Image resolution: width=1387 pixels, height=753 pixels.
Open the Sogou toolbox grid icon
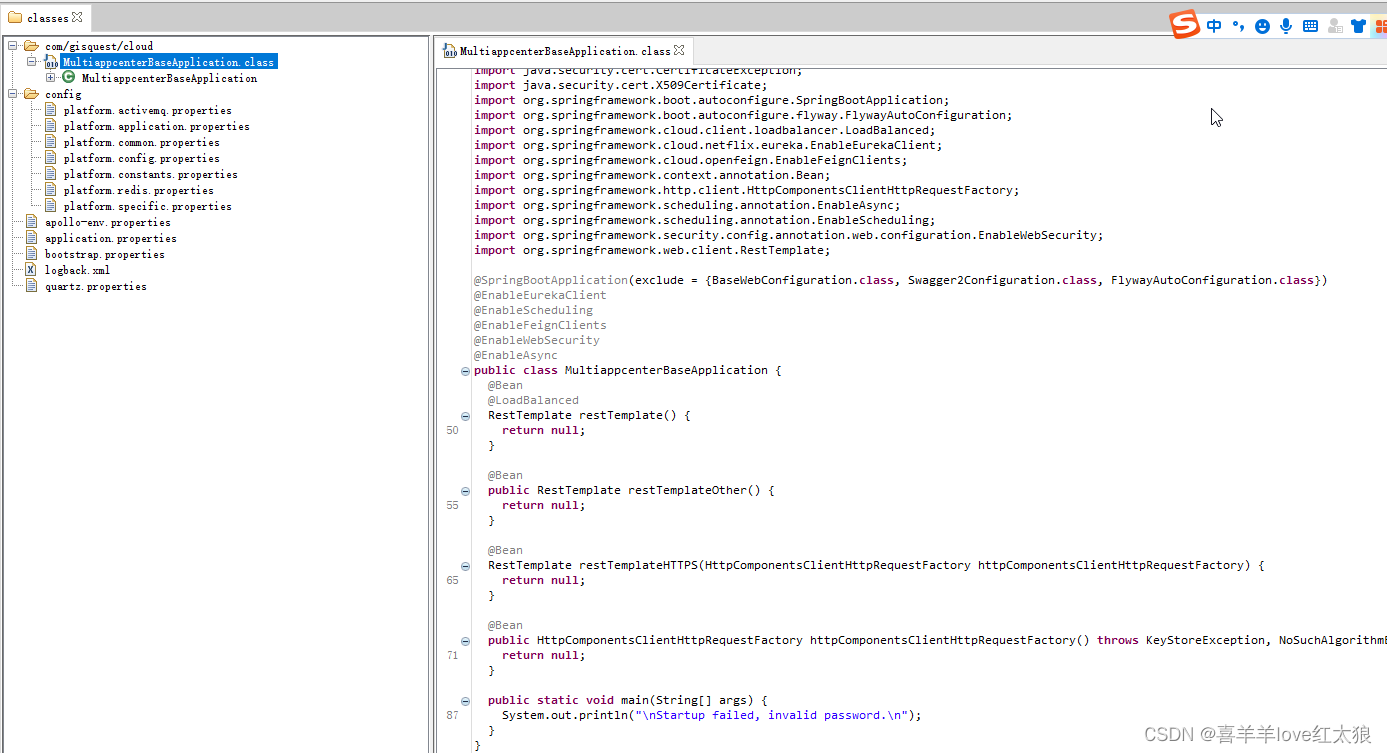[1380, 26]
